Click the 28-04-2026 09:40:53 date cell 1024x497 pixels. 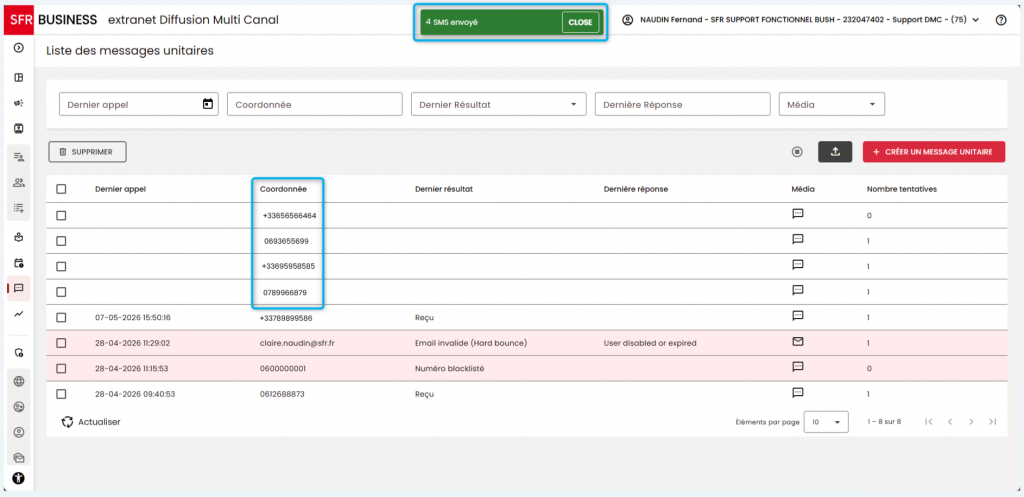coord(133,394)
